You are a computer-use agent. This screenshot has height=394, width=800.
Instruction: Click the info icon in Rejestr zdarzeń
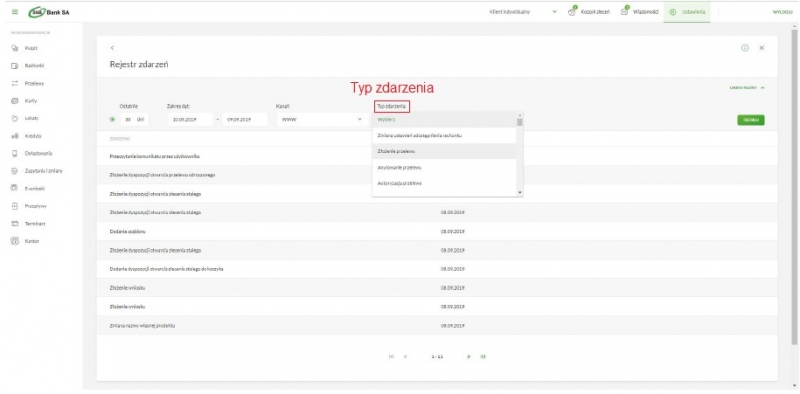[x=744, y=48]
